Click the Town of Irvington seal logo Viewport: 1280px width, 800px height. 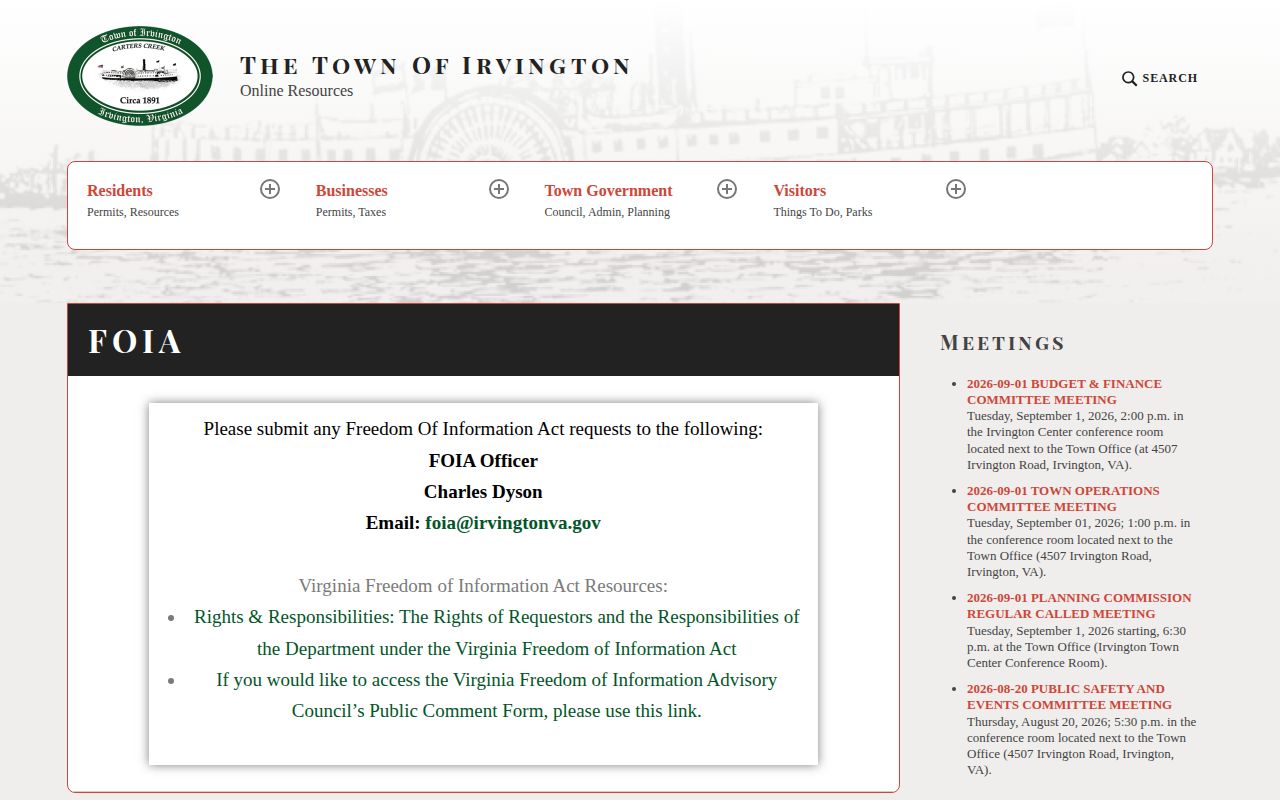click(x=140, y=77)
